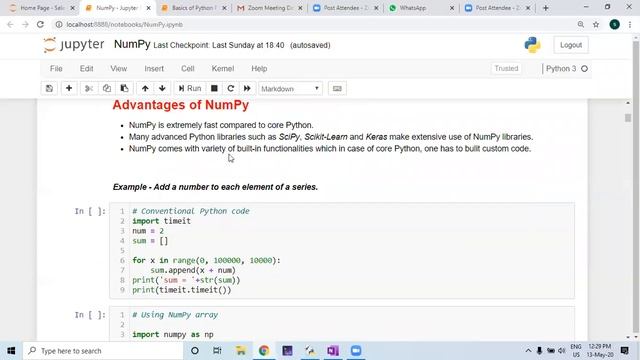Viewport: 640px width, 360px height.
Task: Click the address bar URL
Action: pyautogui.click(x=124, y=24)
